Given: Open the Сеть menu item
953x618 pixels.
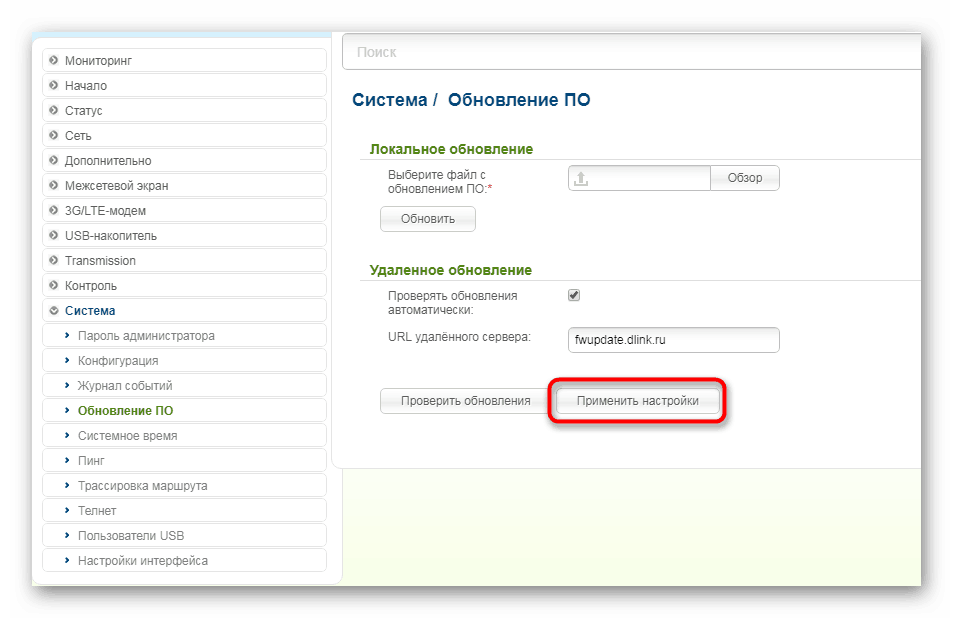Looking at the screenshot, I should tap(184, 135).
